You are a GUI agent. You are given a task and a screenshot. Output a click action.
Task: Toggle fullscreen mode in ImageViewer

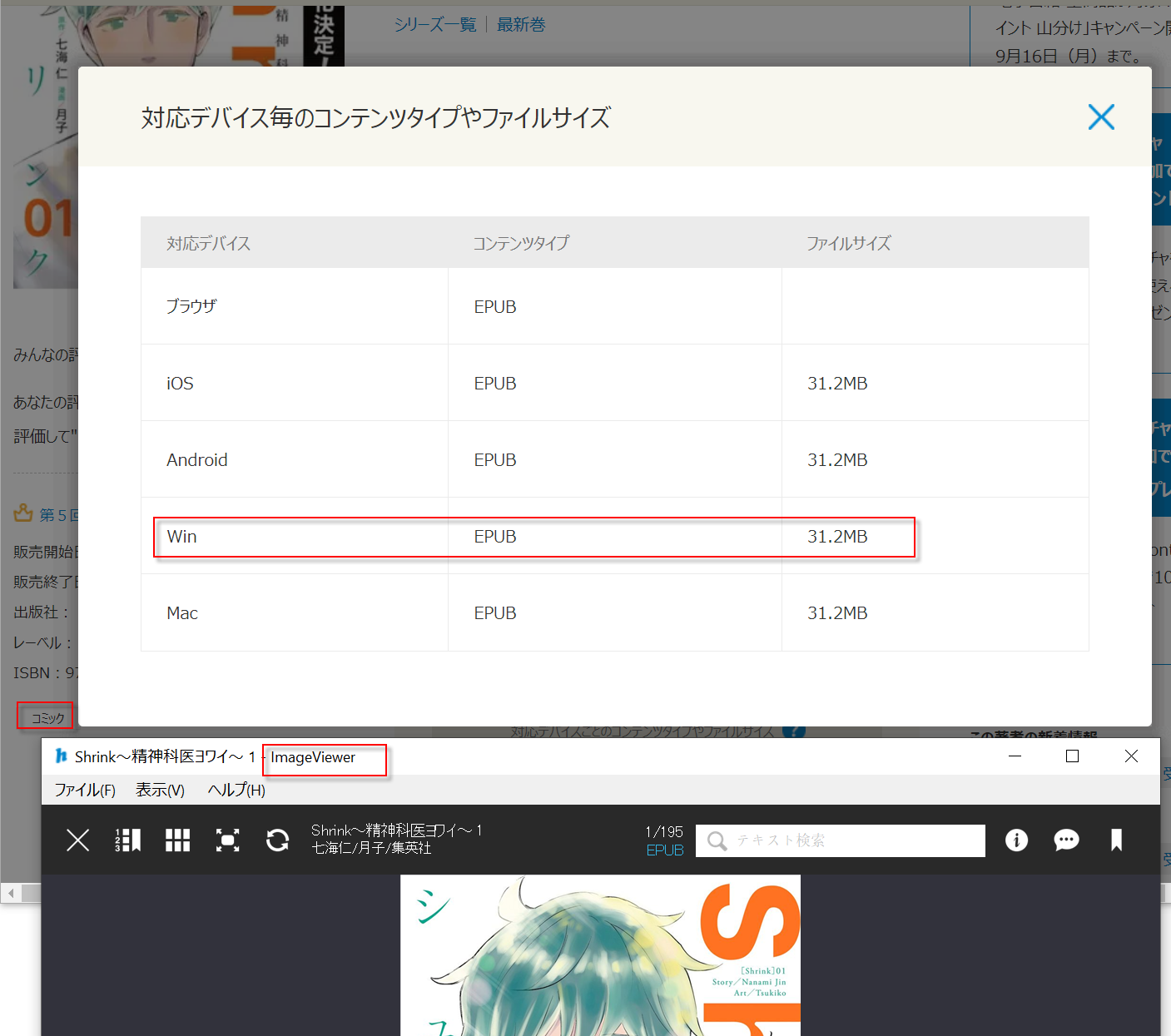click(x=227, y=840)
